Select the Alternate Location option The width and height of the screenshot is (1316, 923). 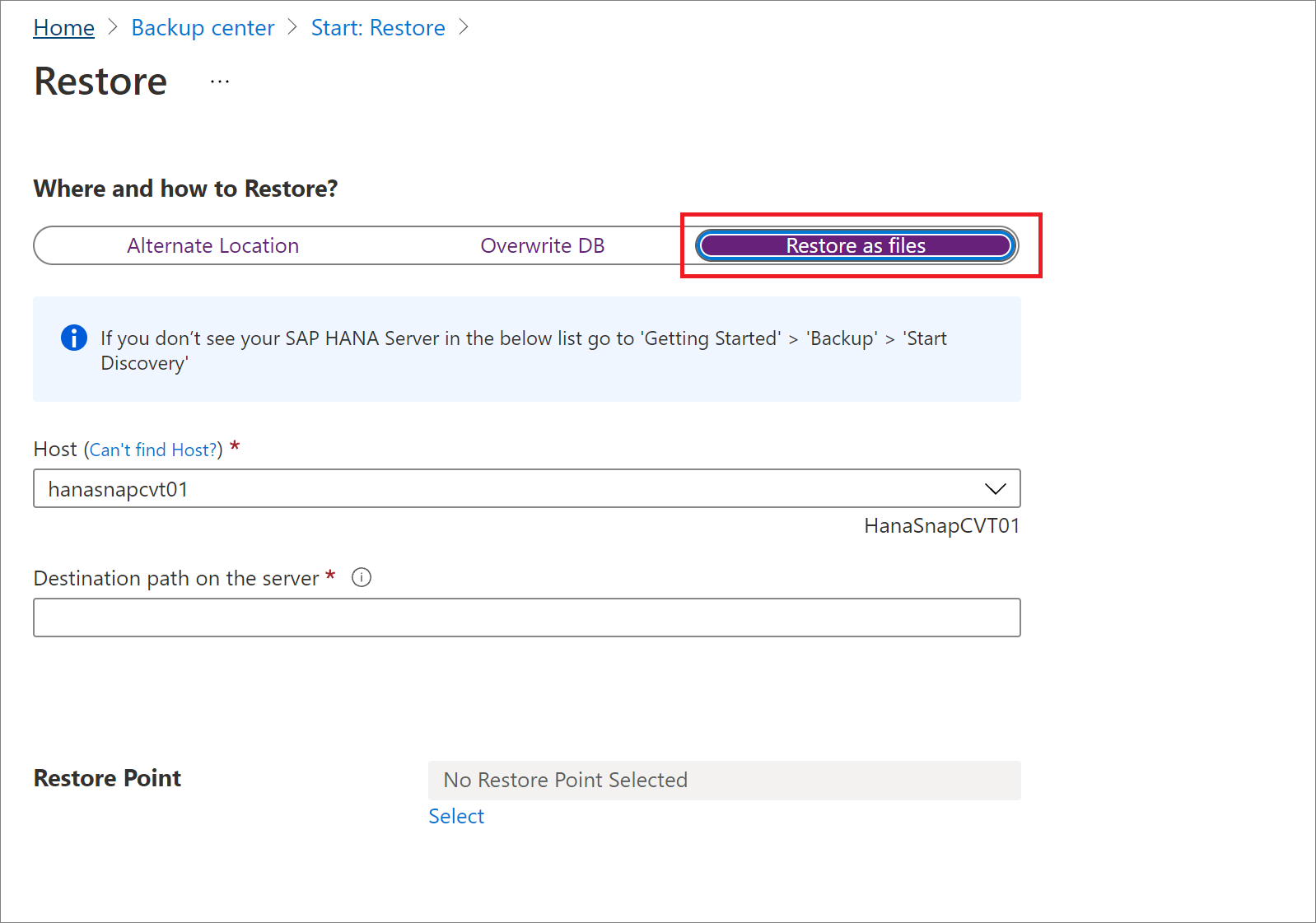point(212,245)
